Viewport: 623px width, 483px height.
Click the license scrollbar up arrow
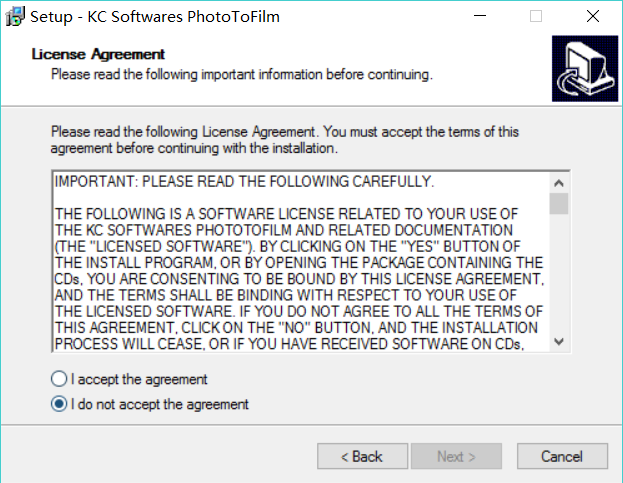[559, 182]
